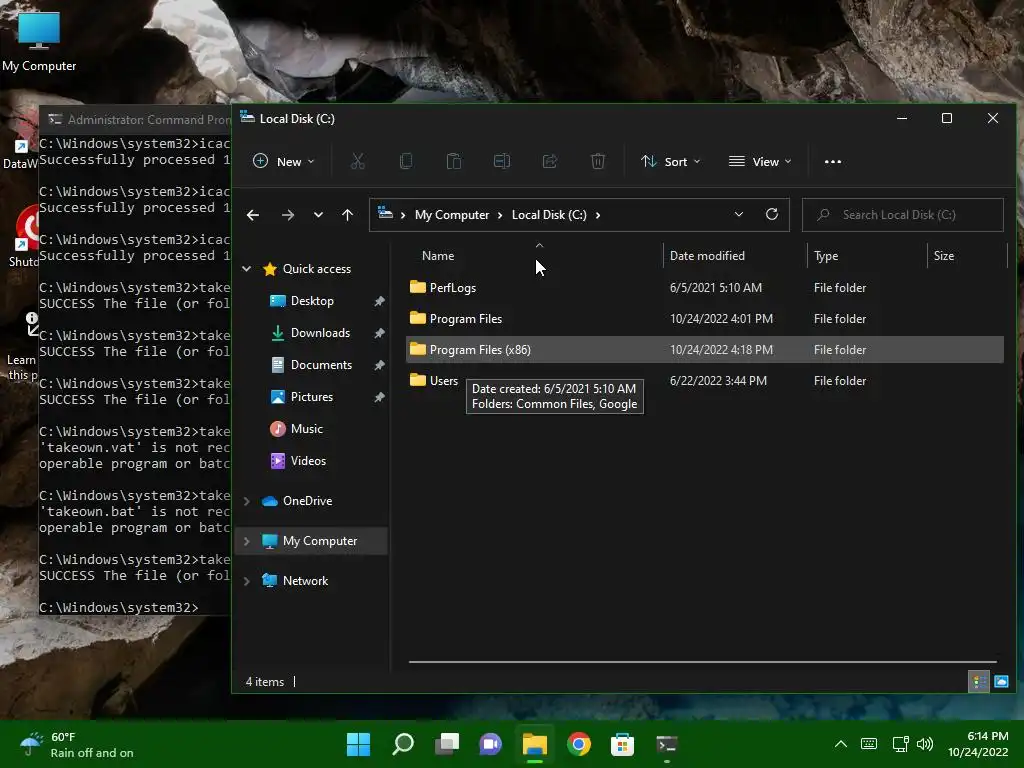Click the Delete trash icon

pyautogui.click(x=598, y=161)
